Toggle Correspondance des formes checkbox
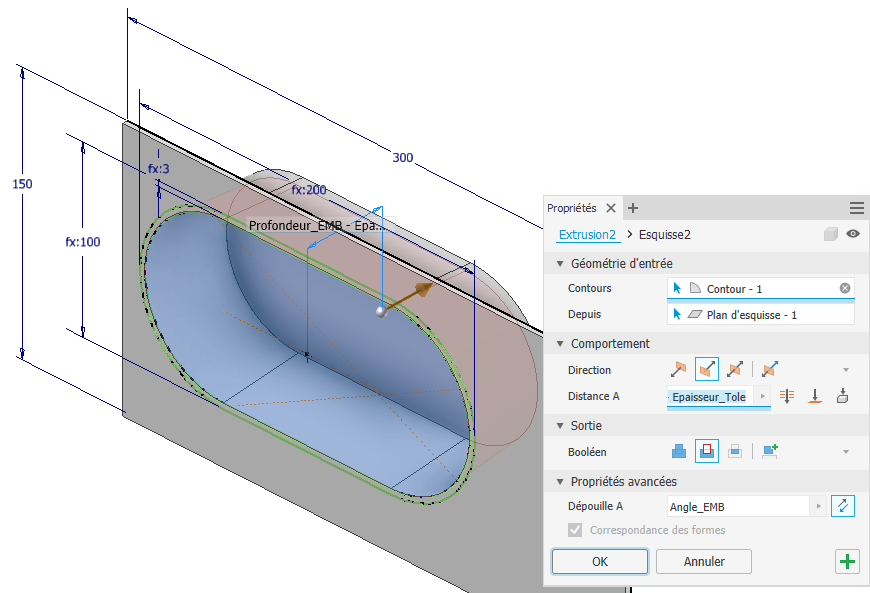The image size is (870, 593). click(575, 530)
